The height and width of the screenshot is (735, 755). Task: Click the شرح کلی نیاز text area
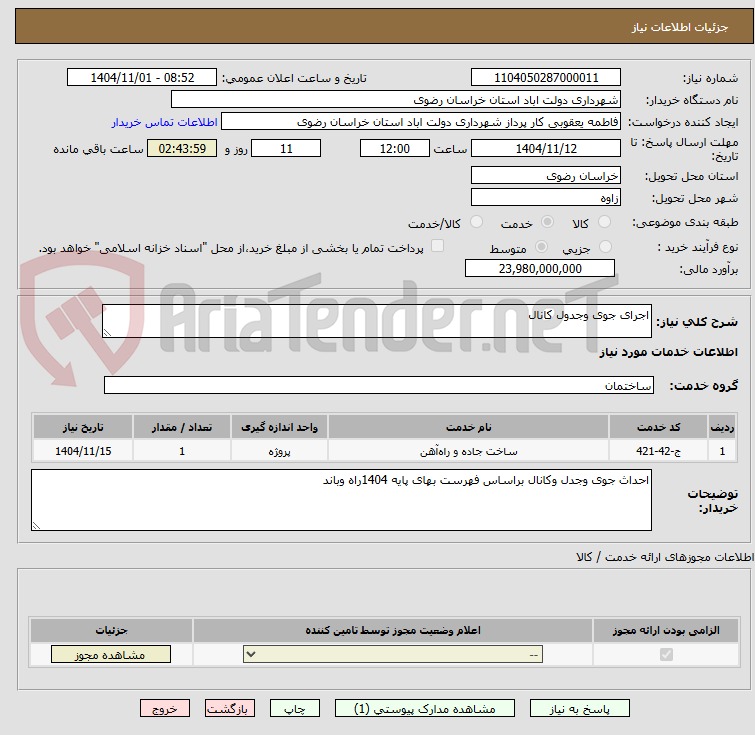pos(377,321)
